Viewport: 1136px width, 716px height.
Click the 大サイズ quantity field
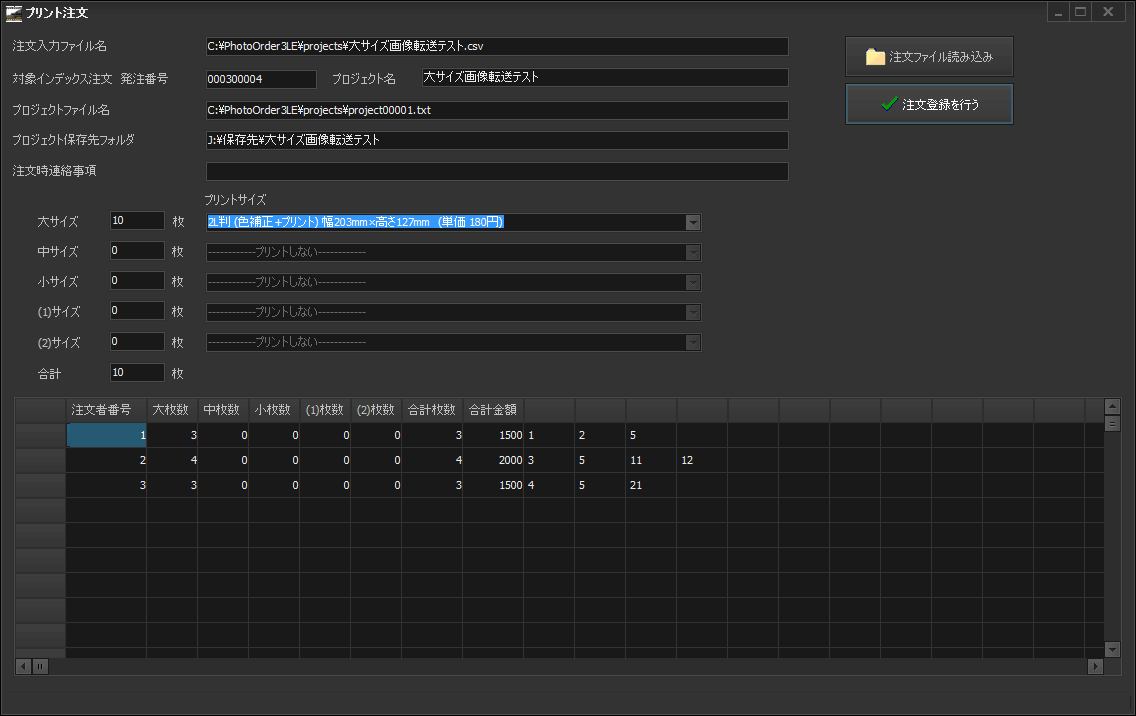pyautogui.click(x=137, y=220)
